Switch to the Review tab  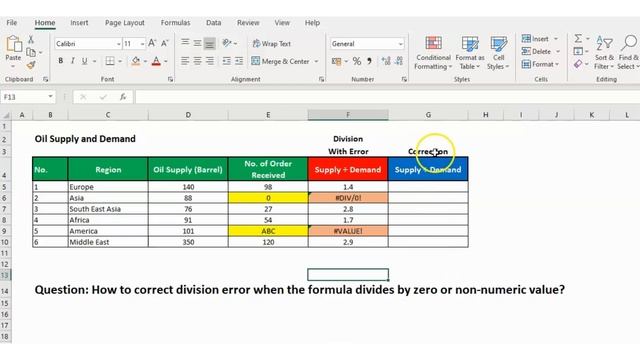tap(248, 23)
